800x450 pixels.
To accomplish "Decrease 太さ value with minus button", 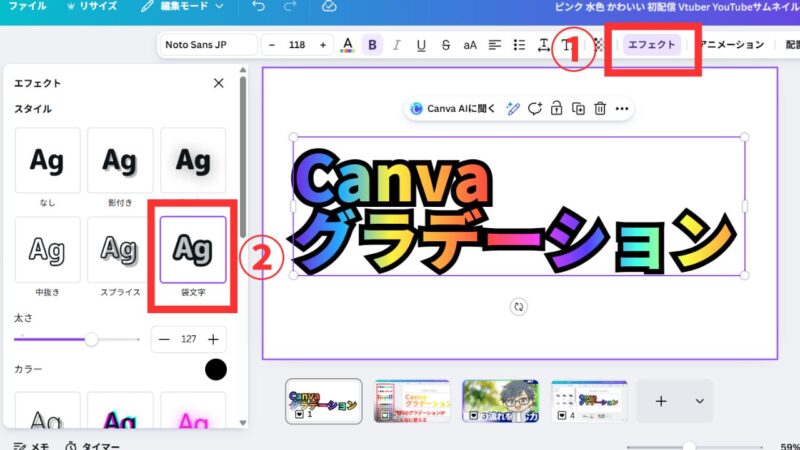I will tap(164, 339).
